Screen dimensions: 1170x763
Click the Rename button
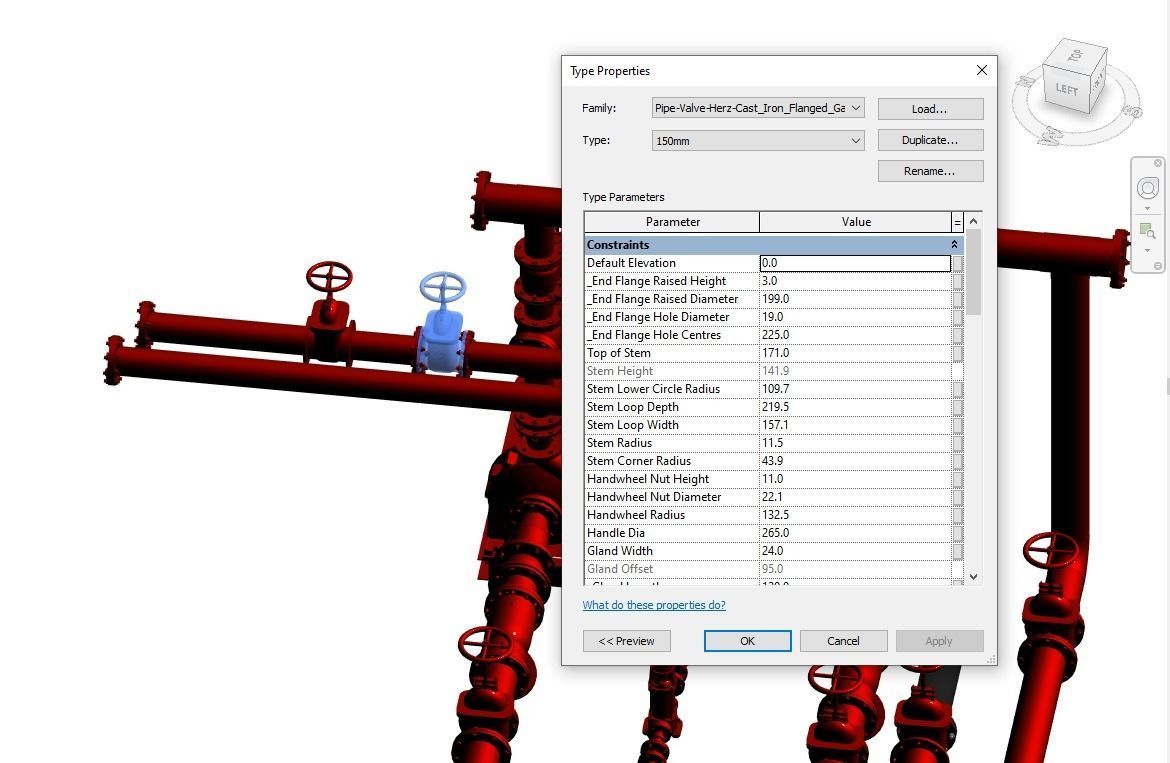930,171
